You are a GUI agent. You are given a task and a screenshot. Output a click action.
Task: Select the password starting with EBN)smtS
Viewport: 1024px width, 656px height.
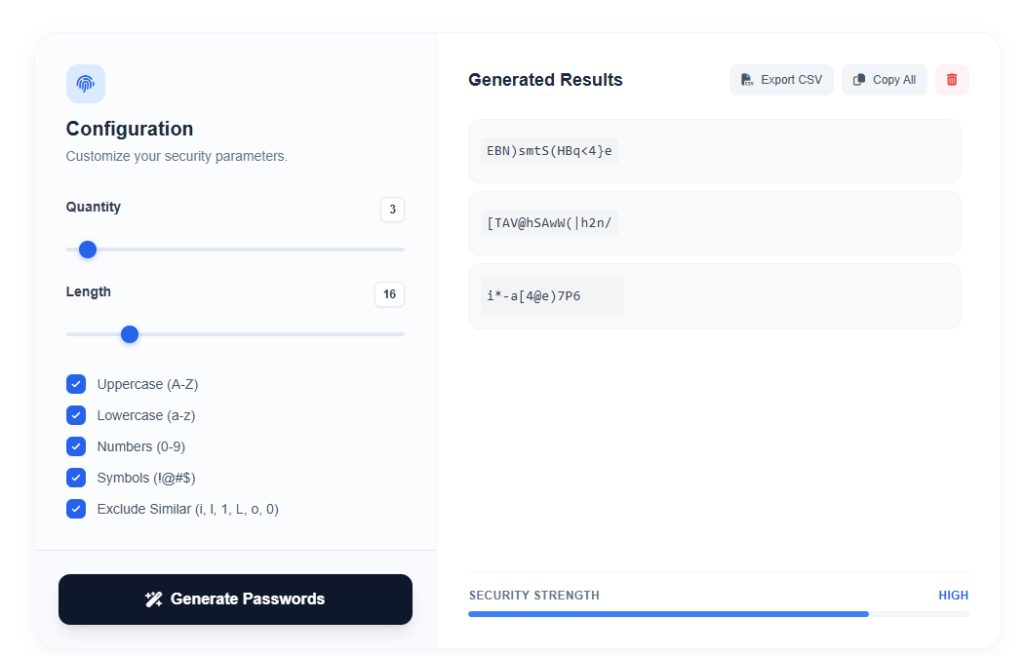[x=549, y=151]
